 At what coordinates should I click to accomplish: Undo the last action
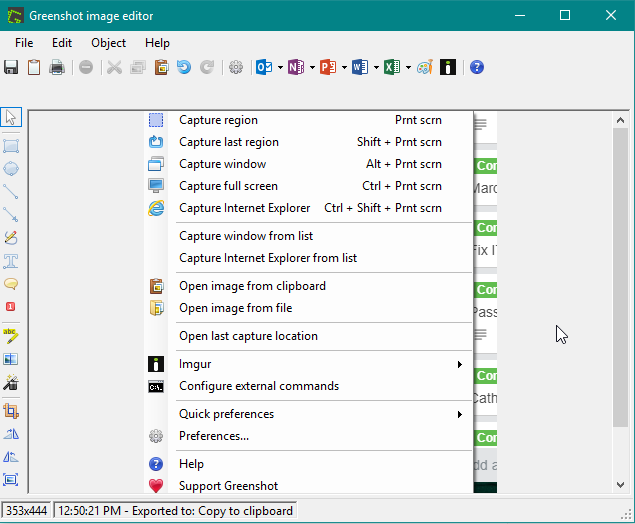tap(184, 67)
